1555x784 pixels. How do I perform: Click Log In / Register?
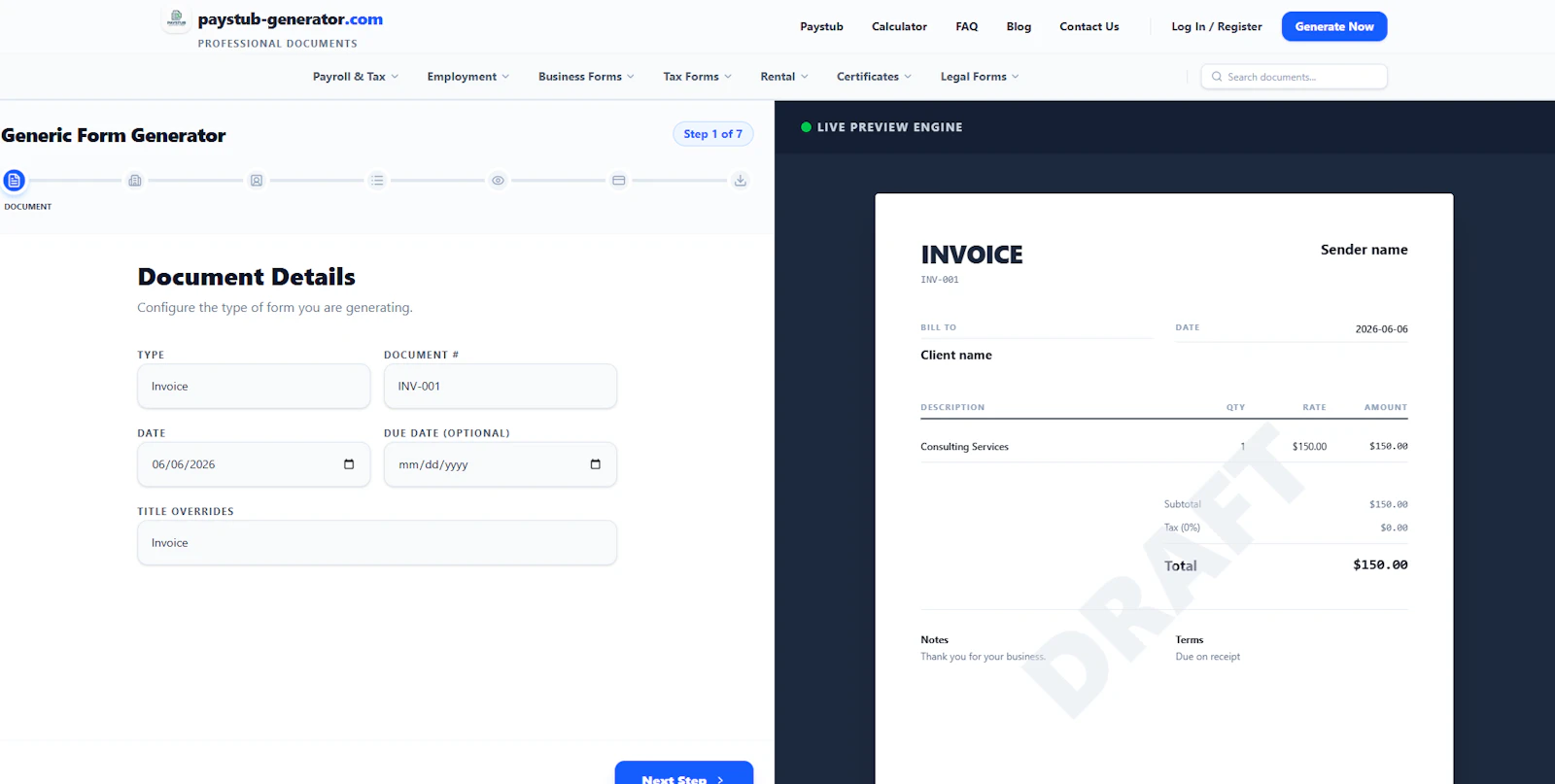(x=1217, y=27)
